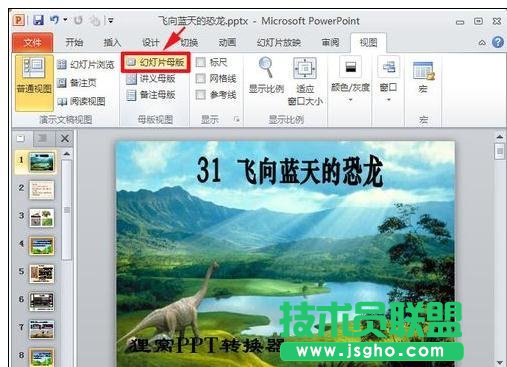Expand the 窗口 window dropdown
The height and width of the screenshot is (367, 507).
[x=388, y=79]
